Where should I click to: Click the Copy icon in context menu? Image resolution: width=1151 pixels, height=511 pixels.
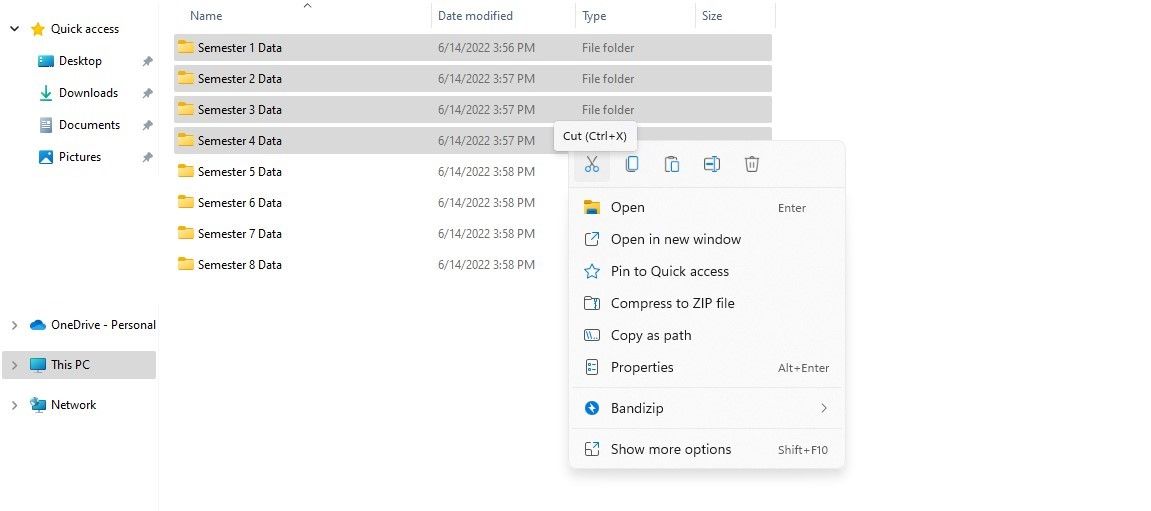(632, 164)
